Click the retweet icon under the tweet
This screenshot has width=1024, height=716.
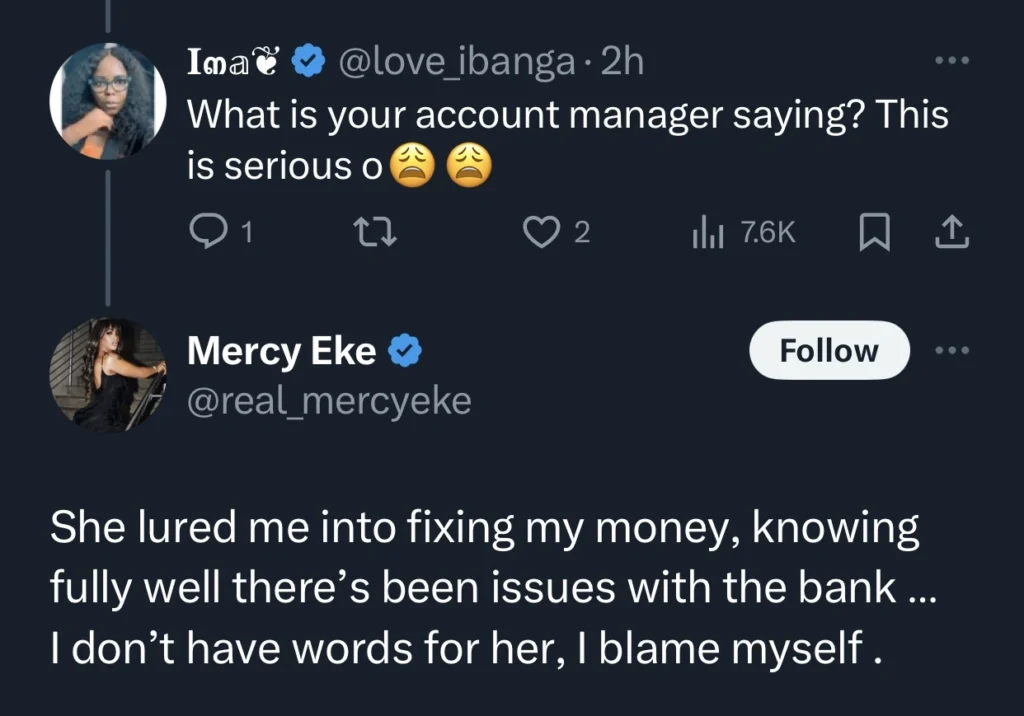point(375,231)
